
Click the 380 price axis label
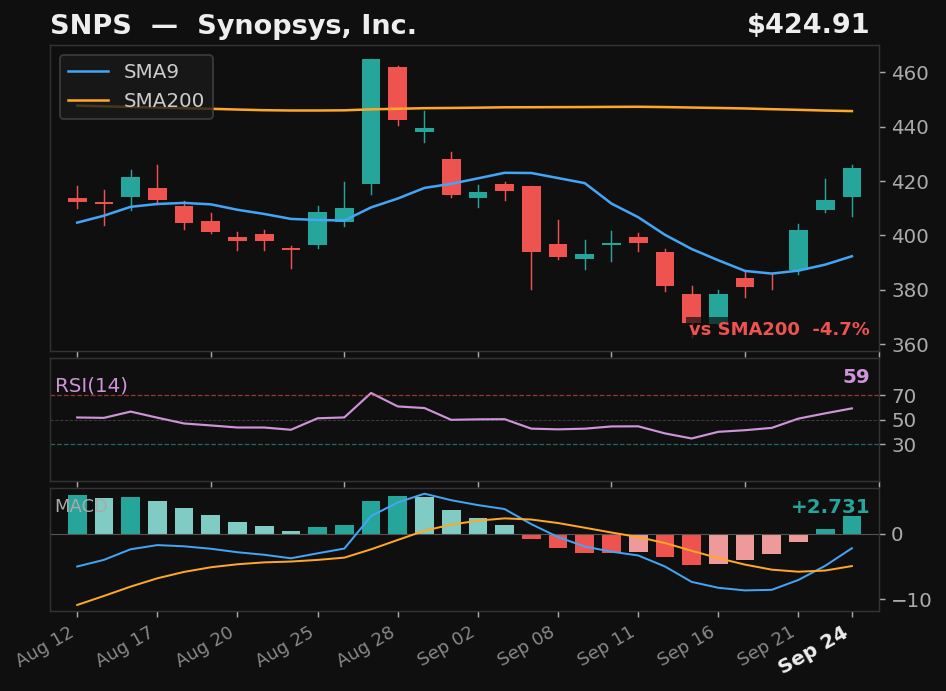coord(912,290)
